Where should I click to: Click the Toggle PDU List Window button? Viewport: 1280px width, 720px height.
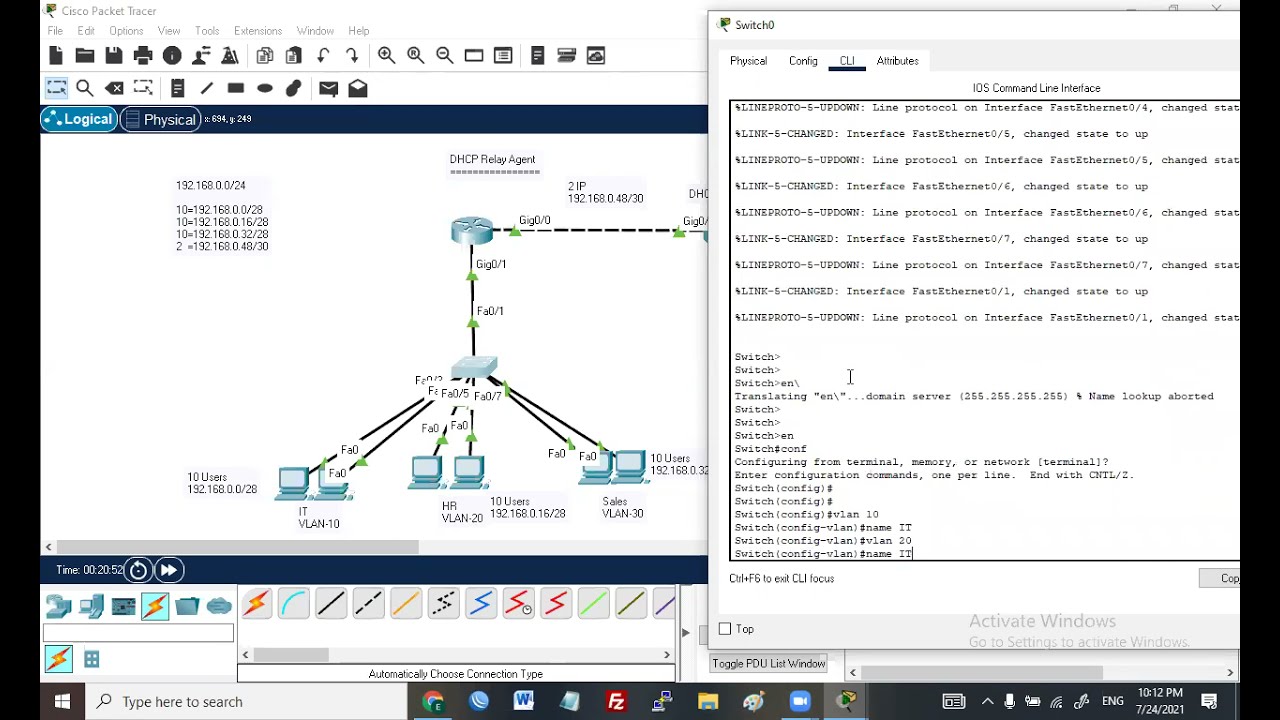769,664
